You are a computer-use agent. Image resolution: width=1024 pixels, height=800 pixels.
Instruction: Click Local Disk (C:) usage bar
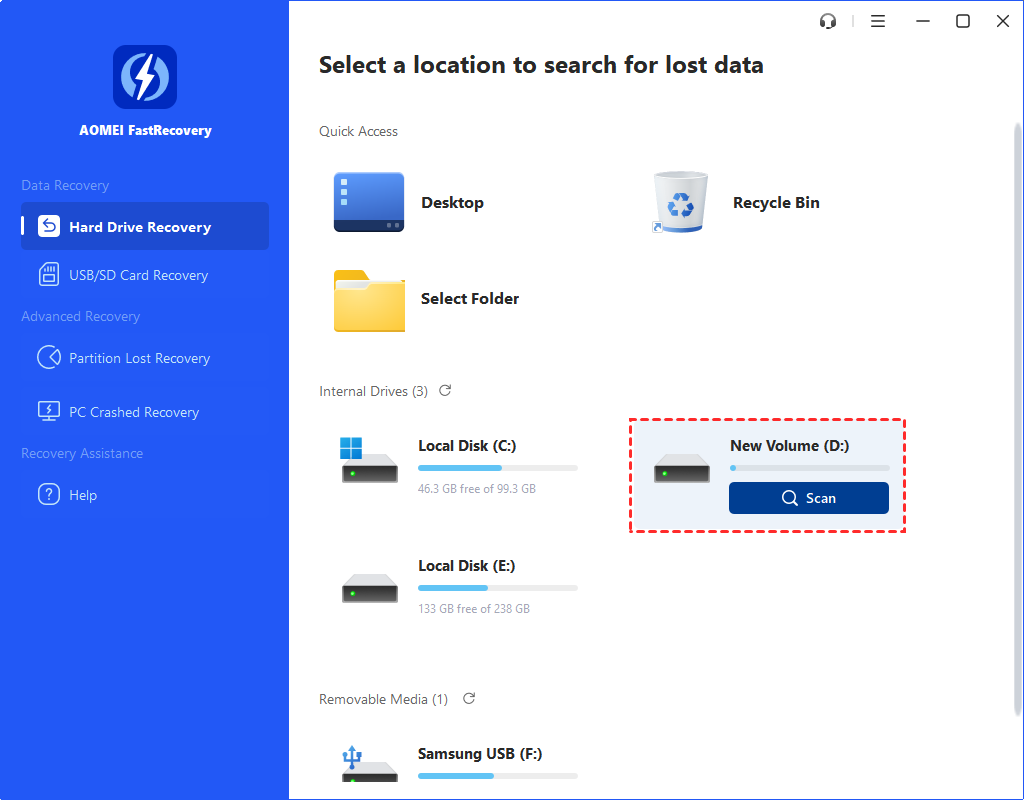click(498, 468)
